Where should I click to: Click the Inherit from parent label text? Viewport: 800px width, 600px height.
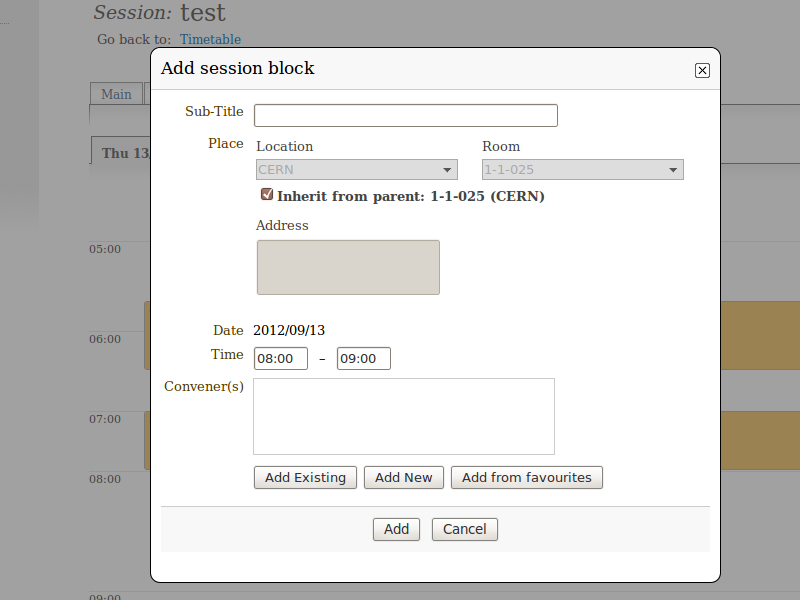point(411,196)
